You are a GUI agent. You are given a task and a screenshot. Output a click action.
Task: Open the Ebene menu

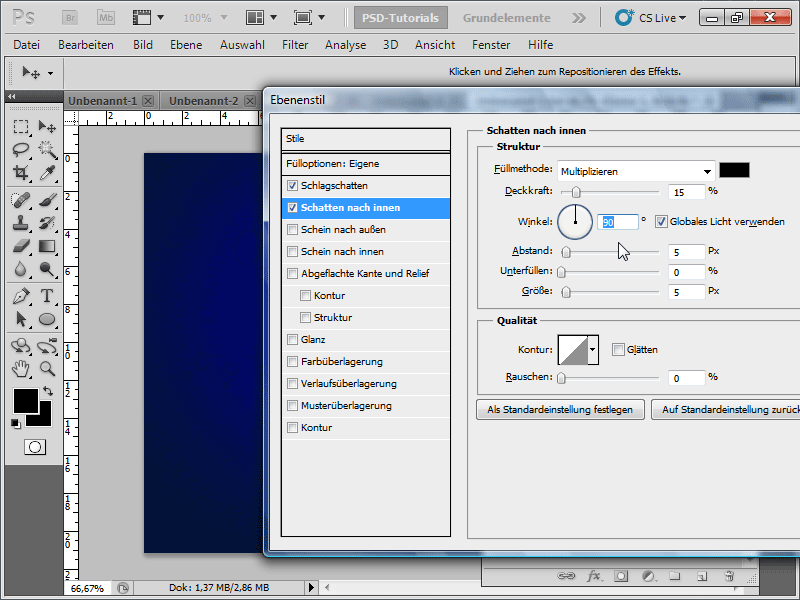[186, 45]
